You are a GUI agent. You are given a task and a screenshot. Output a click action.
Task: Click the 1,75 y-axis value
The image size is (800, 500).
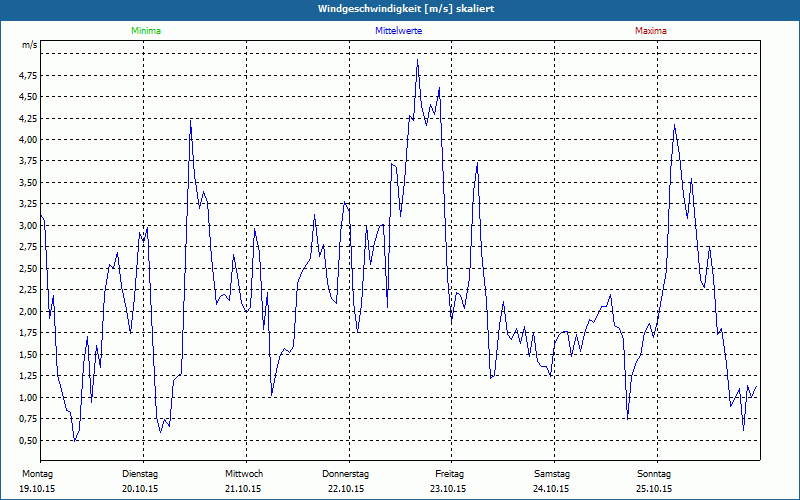pos(29,333)
